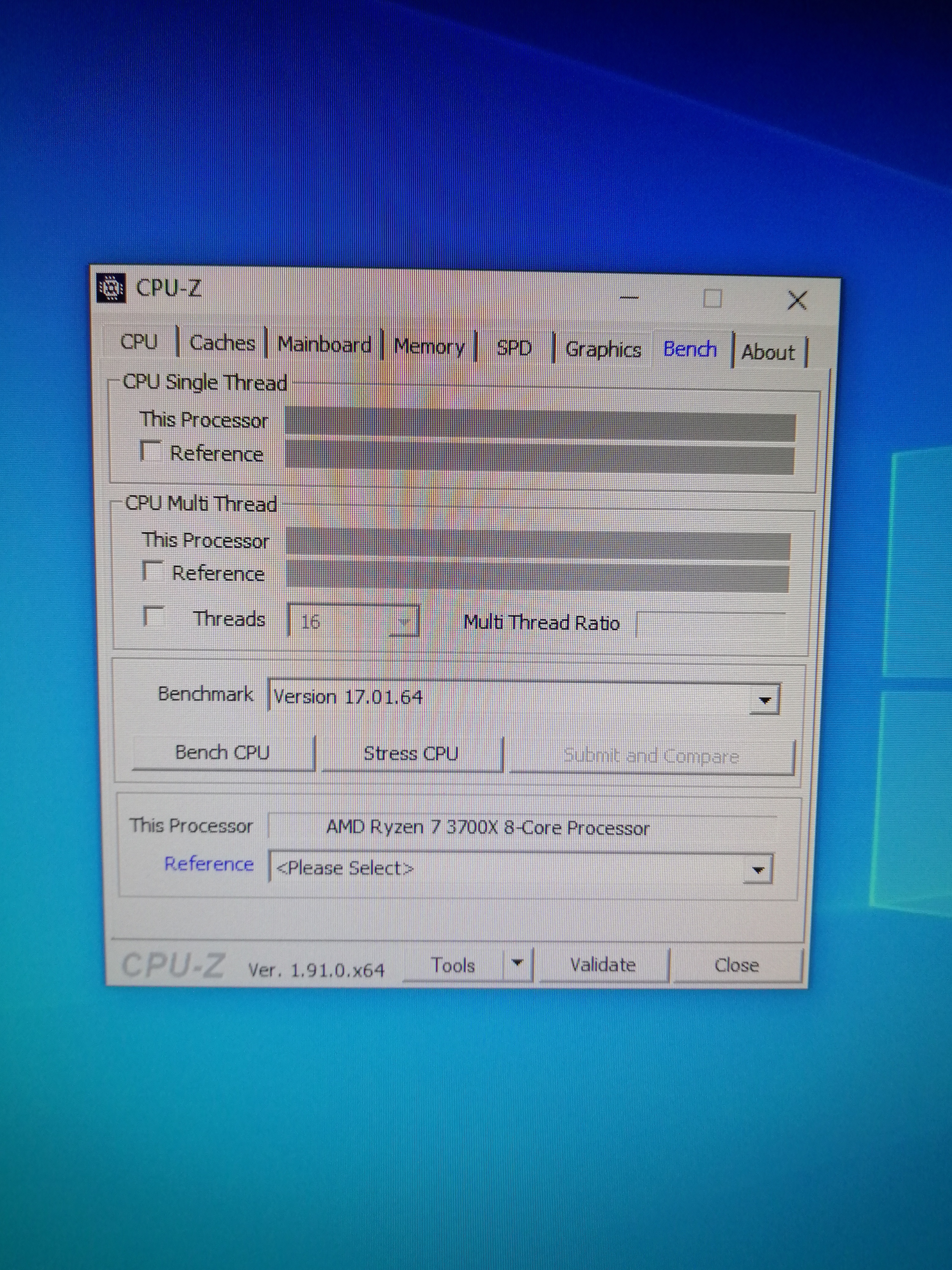
Task: Click the Bench CPU button
Action: pyautogui.click(x=223, y=752)
